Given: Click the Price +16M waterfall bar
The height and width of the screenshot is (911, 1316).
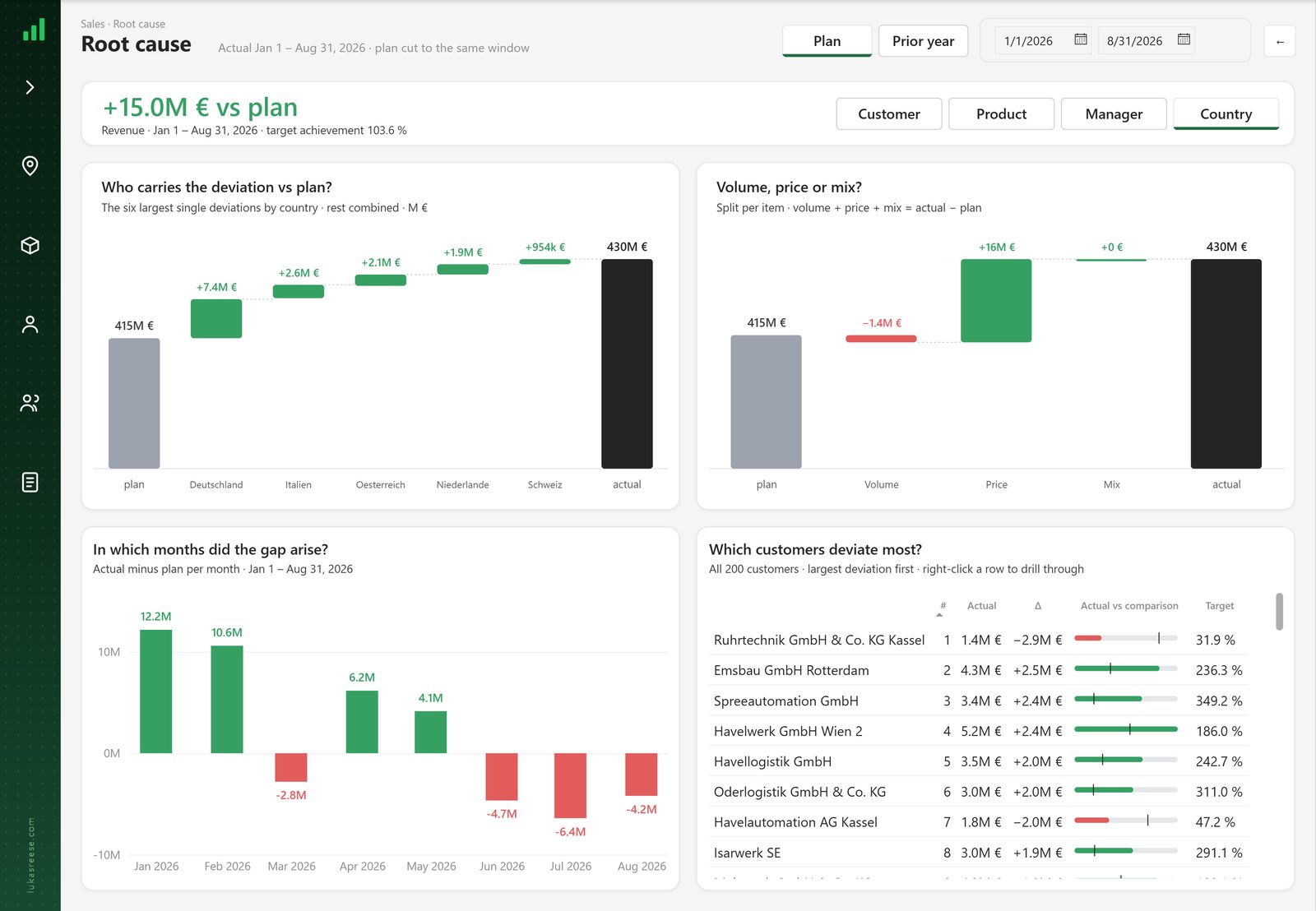Looking at the screenshot, I should click(996, 301).
